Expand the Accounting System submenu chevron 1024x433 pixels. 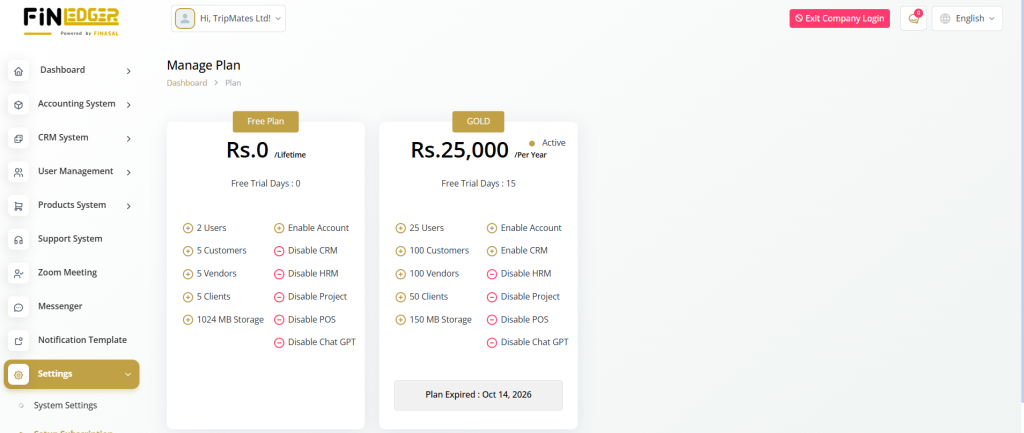[x=129, y=104]
